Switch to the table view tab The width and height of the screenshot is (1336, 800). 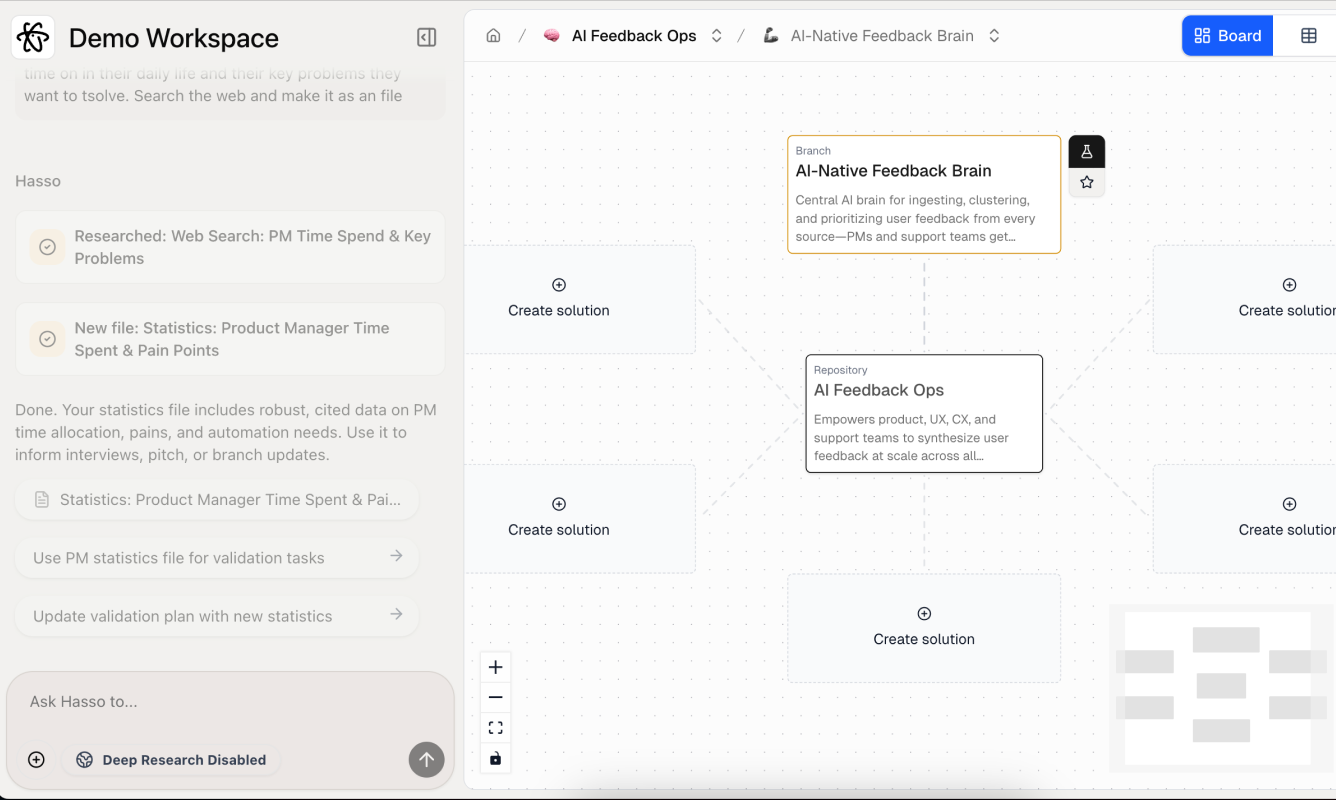1308,36
